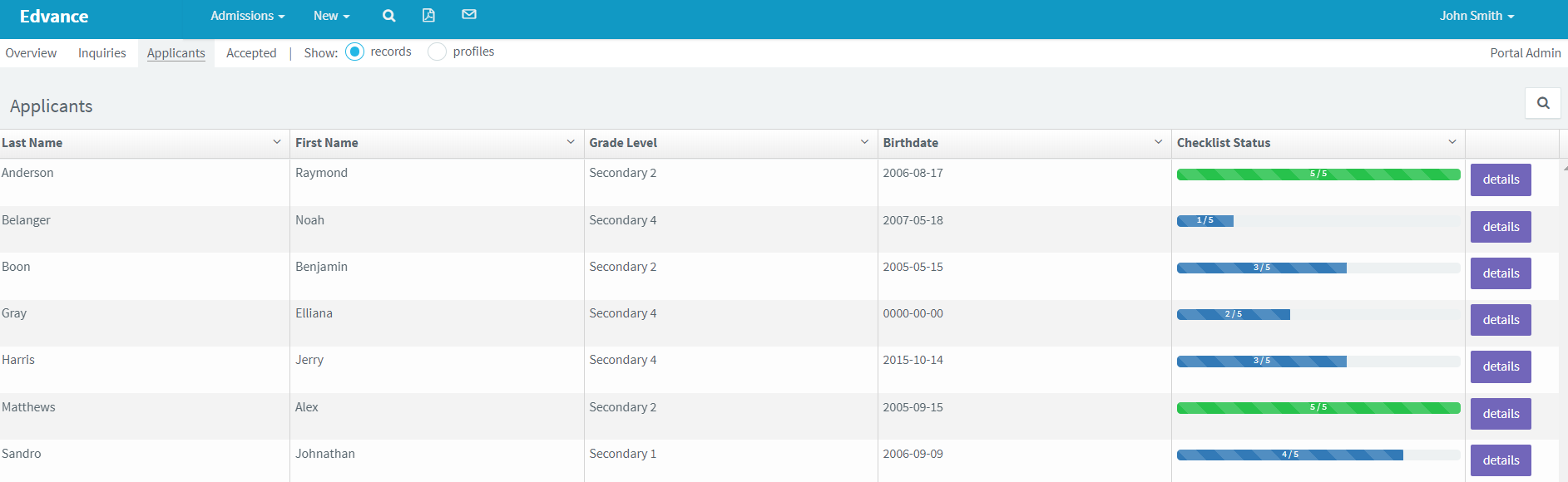The image size is (1568, 482).
Task: Sort by Checklist Status header
Action: coord(1224,143)
